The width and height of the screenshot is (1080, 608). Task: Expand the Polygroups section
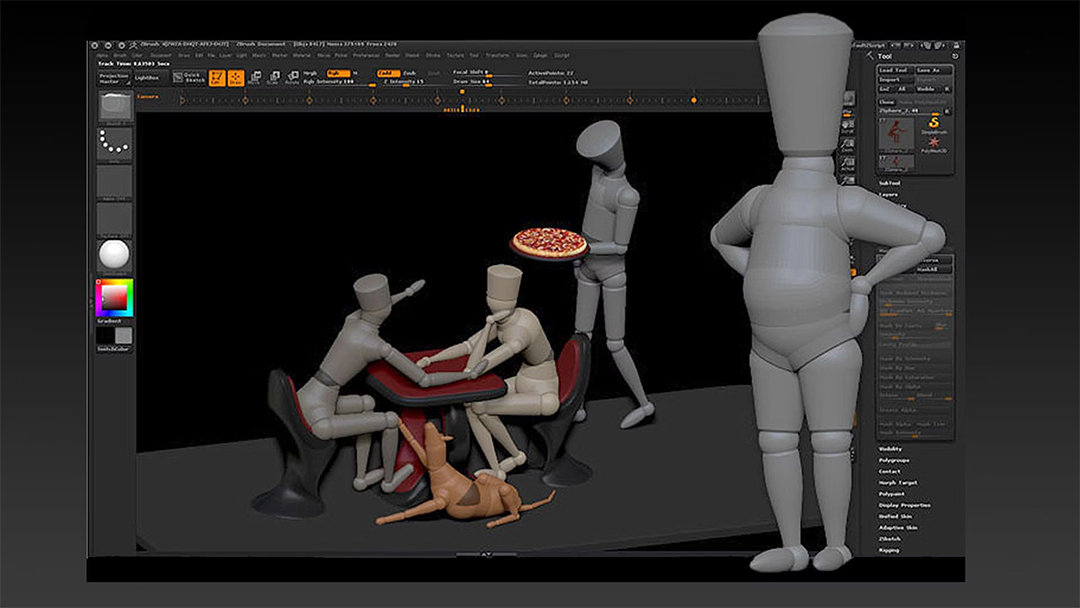point(893,460)
